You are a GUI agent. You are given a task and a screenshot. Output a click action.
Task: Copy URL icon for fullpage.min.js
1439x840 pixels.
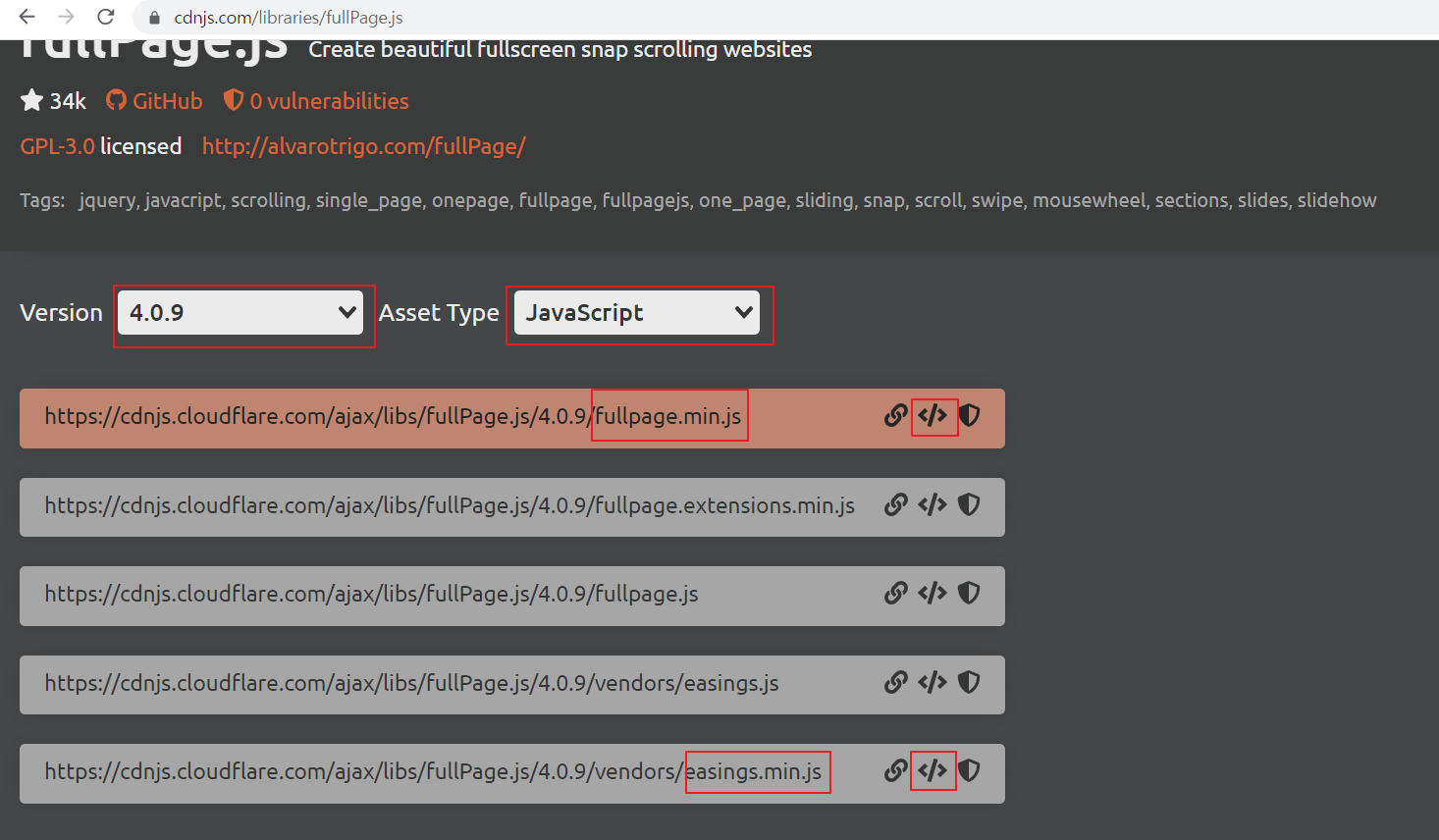point(895,416)
